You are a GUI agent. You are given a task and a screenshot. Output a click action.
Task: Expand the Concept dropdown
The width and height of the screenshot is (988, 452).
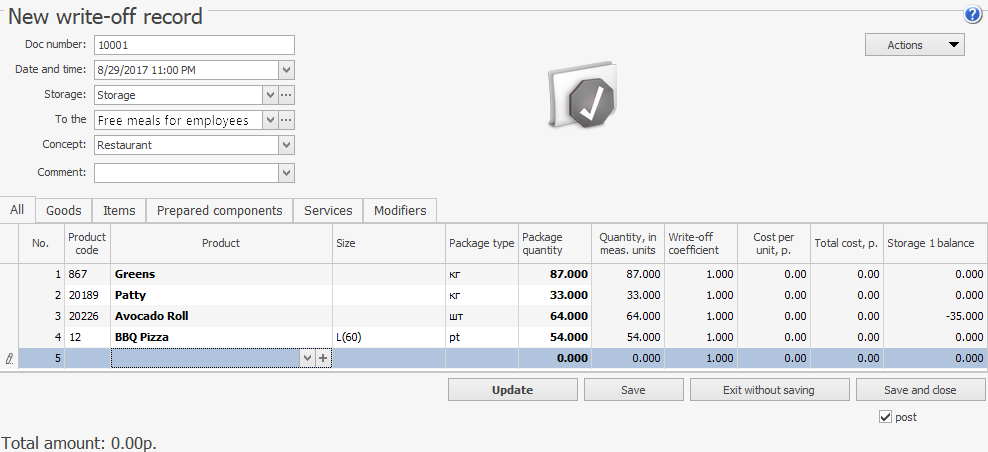point(286,145)
